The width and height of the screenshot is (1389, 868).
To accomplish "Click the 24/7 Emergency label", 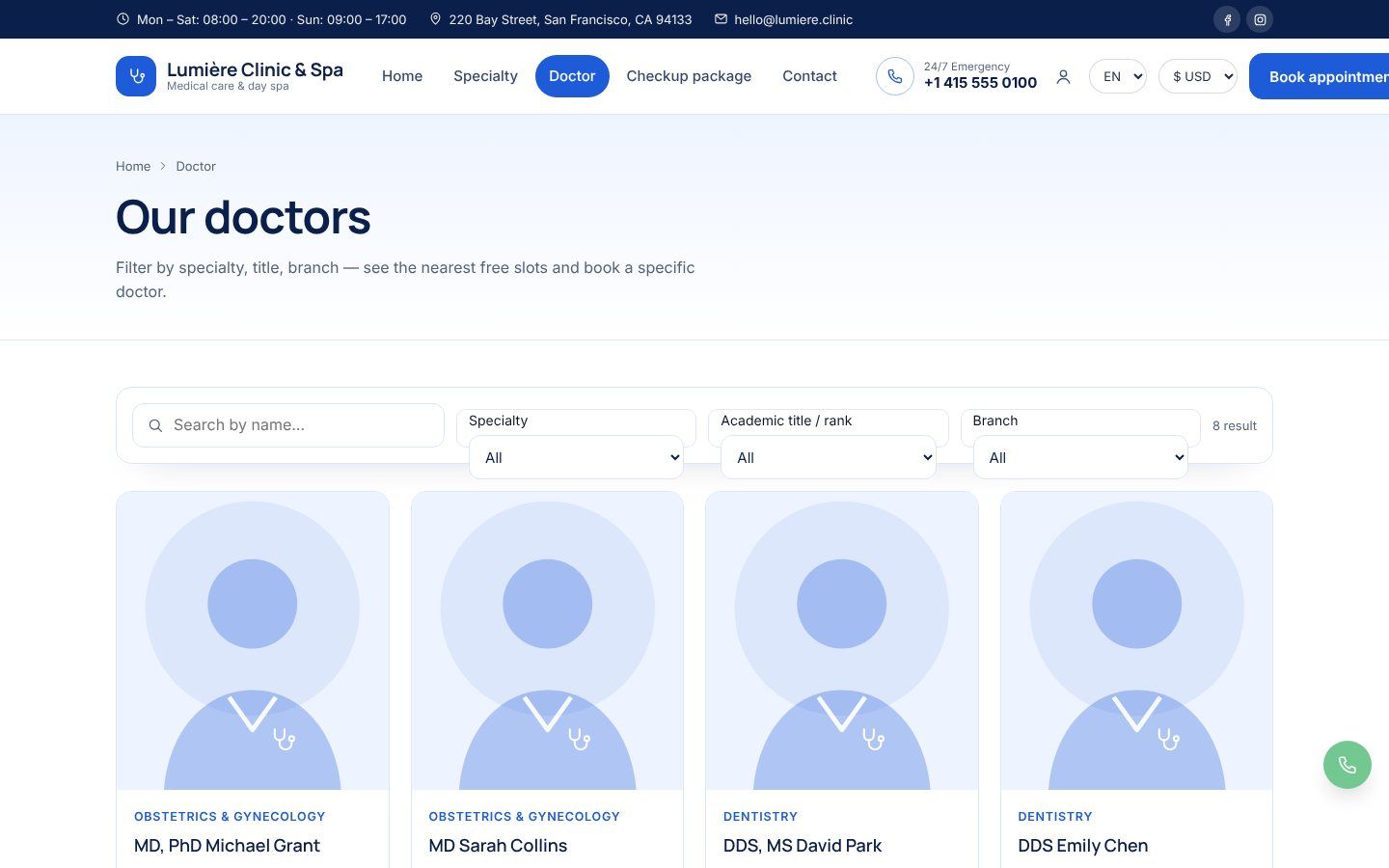I will click(x=967, y=67).
